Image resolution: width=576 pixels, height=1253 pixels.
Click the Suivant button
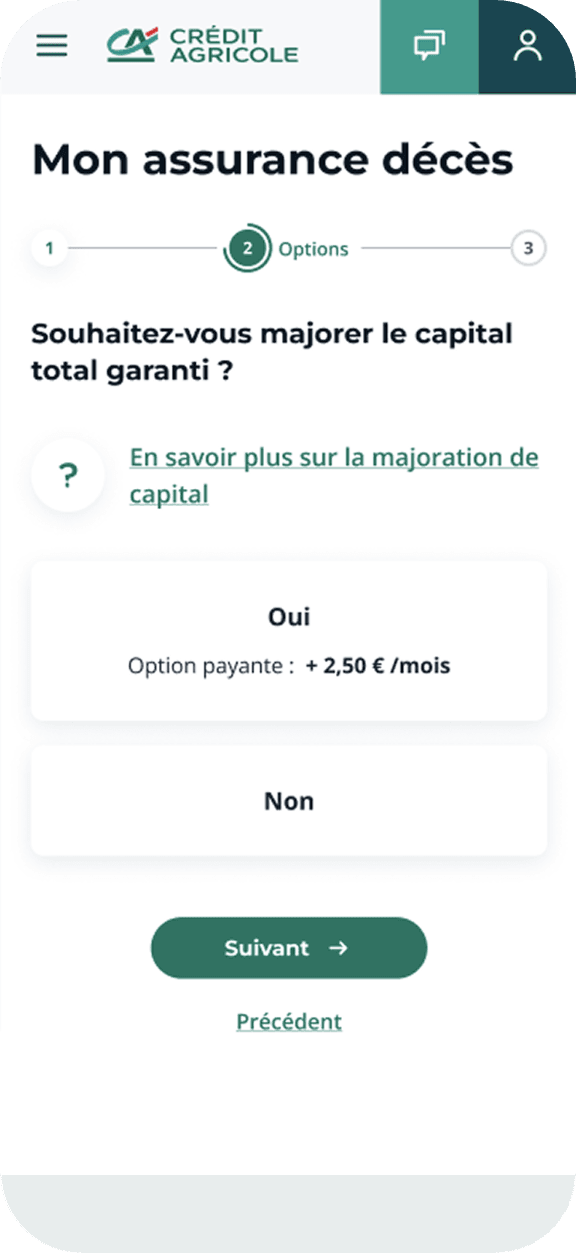point(288,947)
